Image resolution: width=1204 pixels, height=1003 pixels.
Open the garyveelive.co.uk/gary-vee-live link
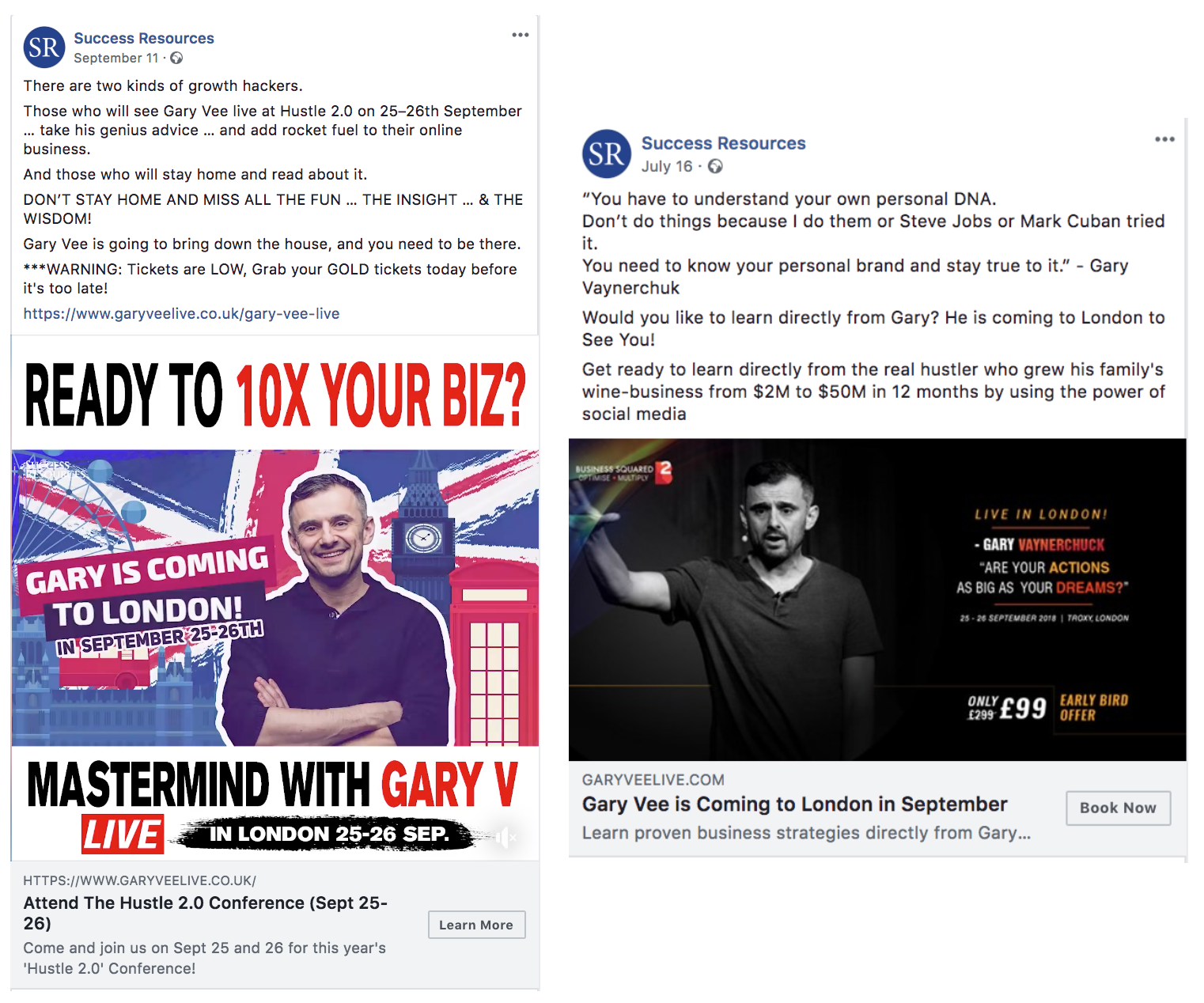tap(181, 313)
